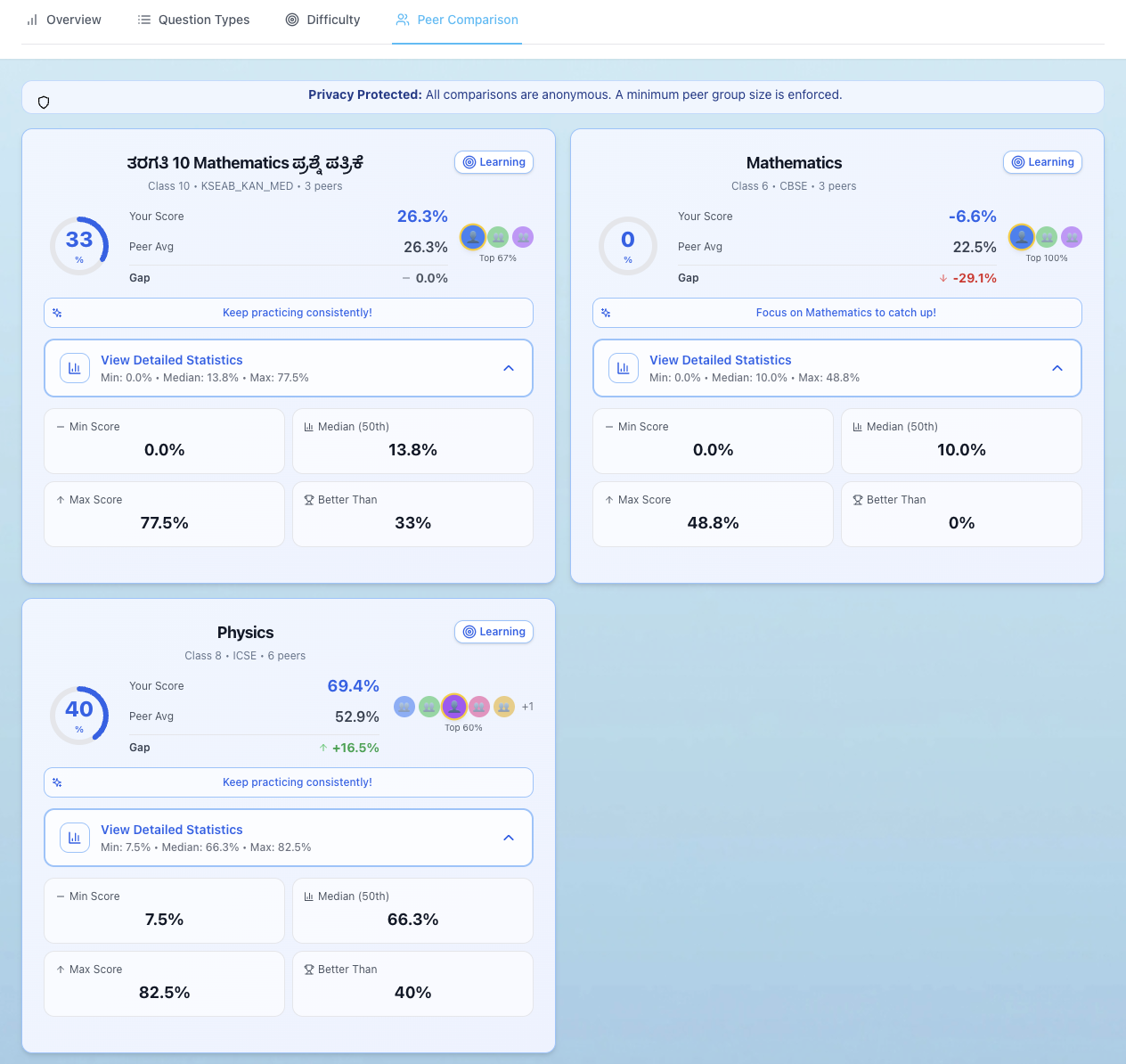Click the Physics card title
Screen dimensions: 1126x1064
click(245, 633)
